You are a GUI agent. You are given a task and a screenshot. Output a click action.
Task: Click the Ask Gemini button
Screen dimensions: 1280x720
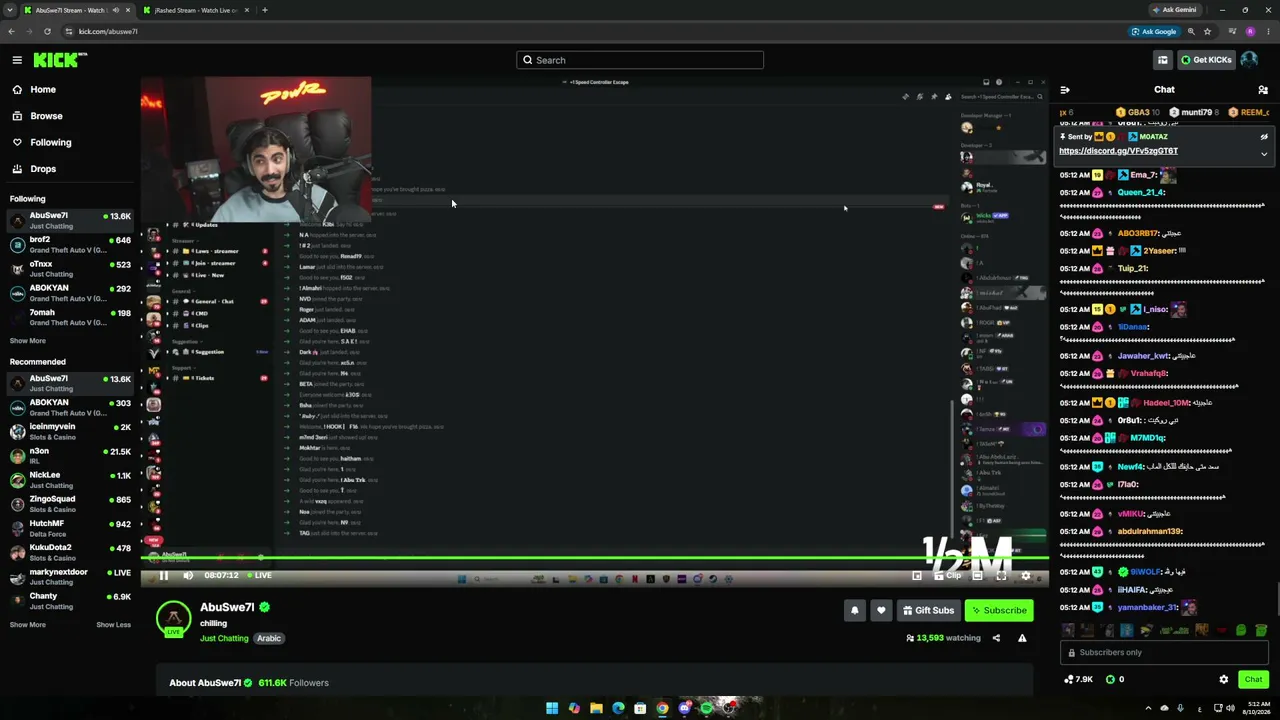(1174, 10)
